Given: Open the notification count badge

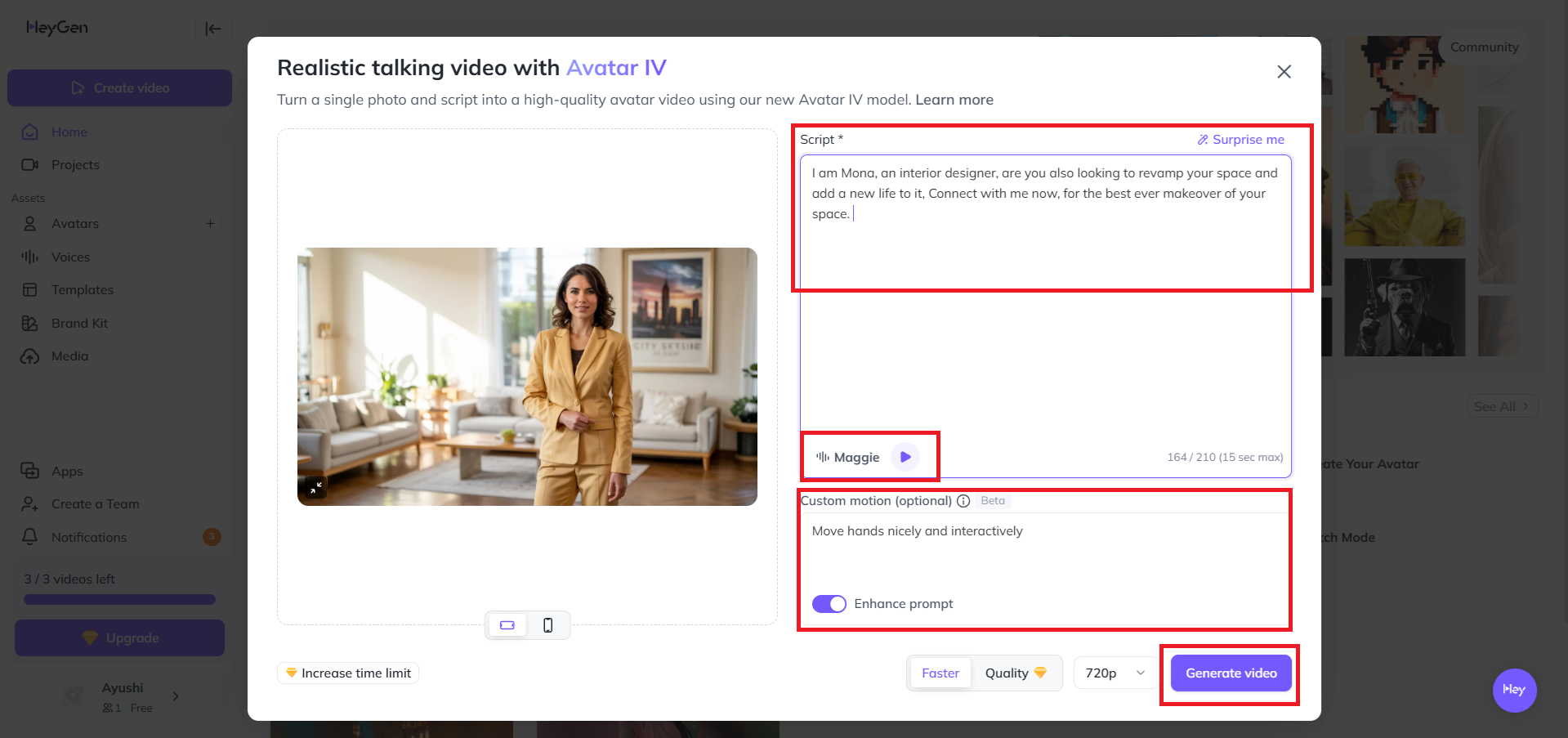Looking at the screenshot, I should tap(212, 537).
